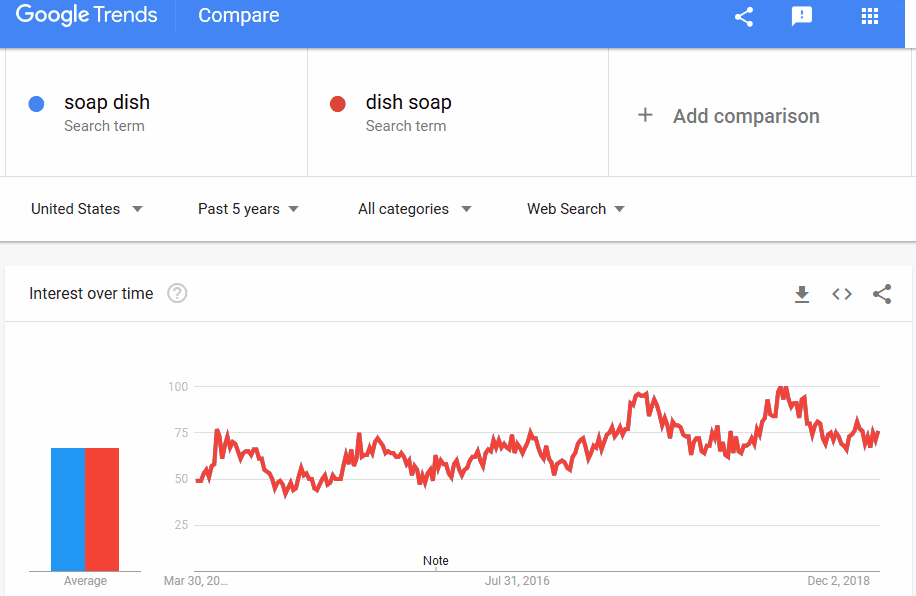The height and width of the screenshot is (596, 916).
Task: Go to Google Trends home logo
Action: (86, 16)
